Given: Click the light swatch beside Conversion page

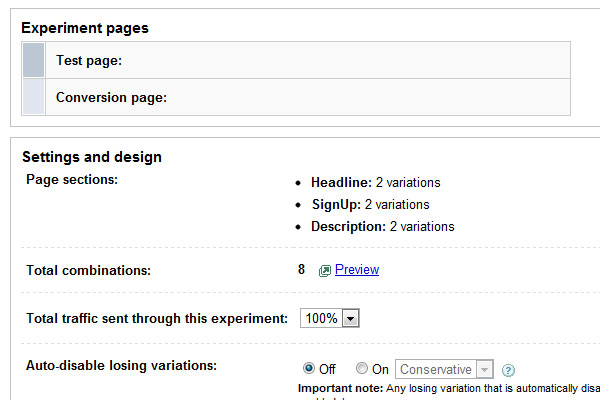Looking at the screenshot, I should 33,97.
